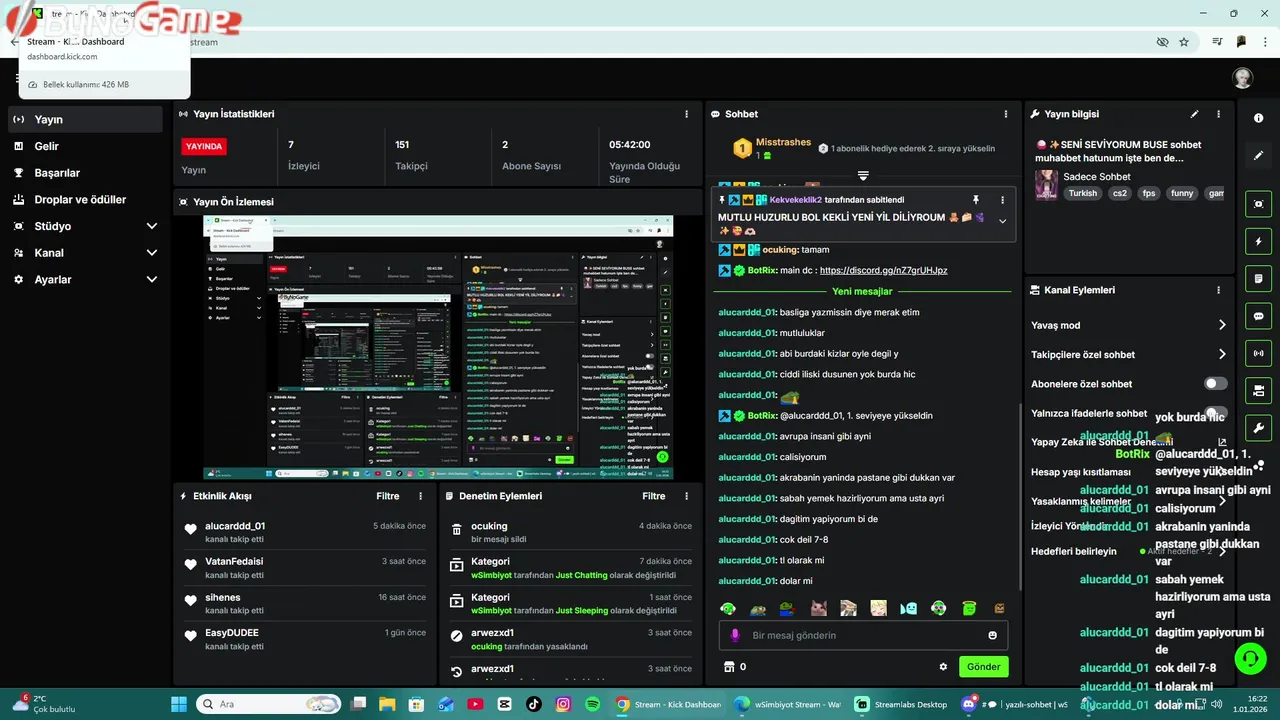The height and width of the screenshot is (720, 1280).
Task: Open the user profile avatar
Action: [x=1242, y=78]
